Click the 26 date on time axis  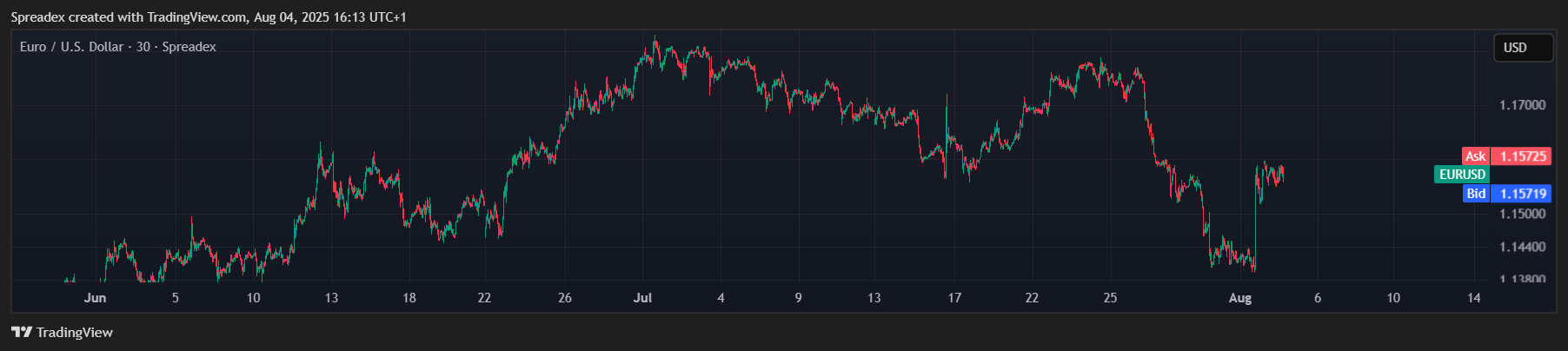click(x=565, y=298)
